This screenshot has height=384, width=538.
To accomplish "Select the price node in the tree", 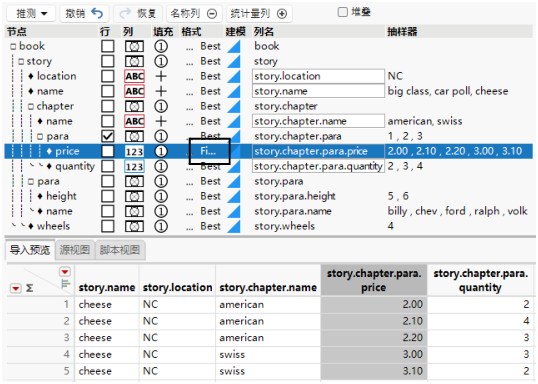I will point(67,151).
